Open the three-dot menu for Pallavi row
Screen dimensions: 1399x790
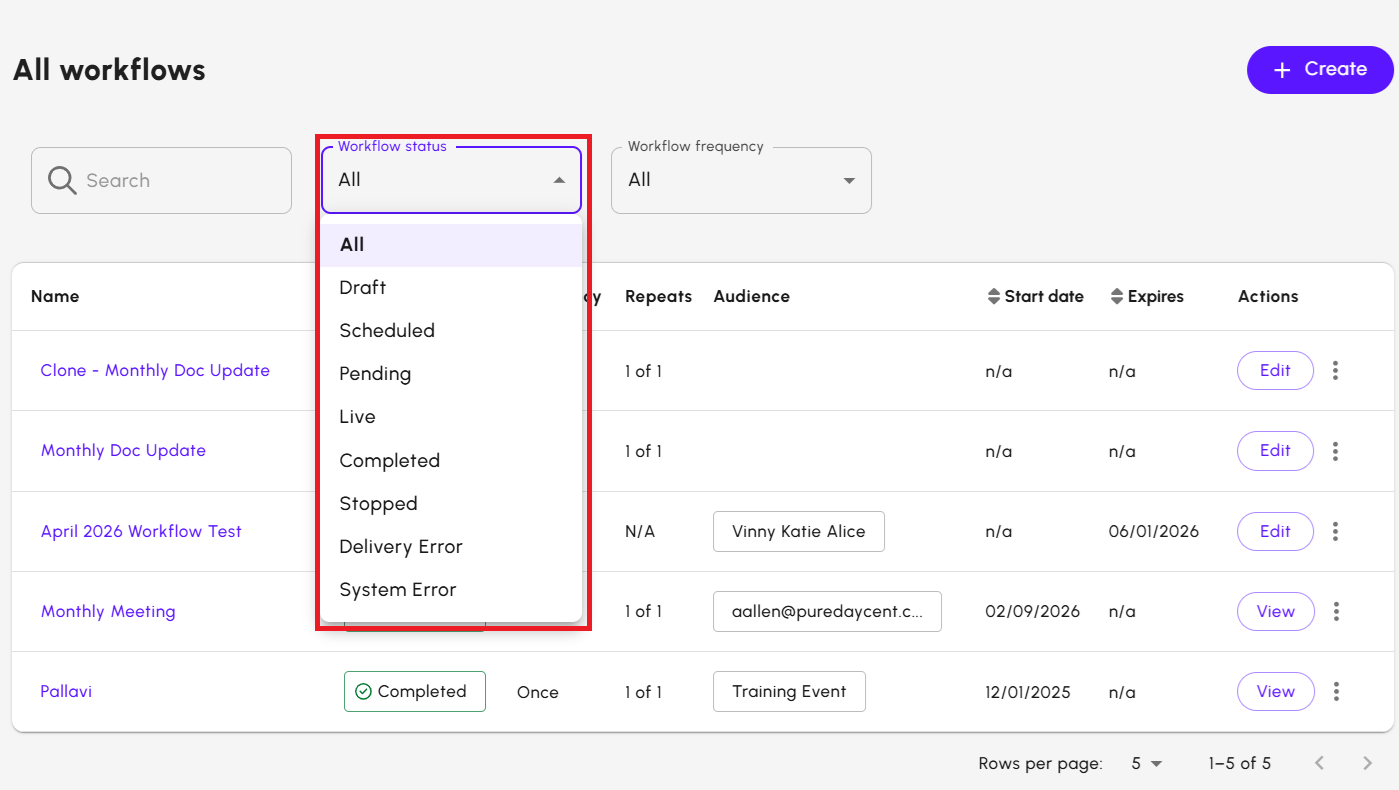pyautogui.click(x=1336, y=691)
